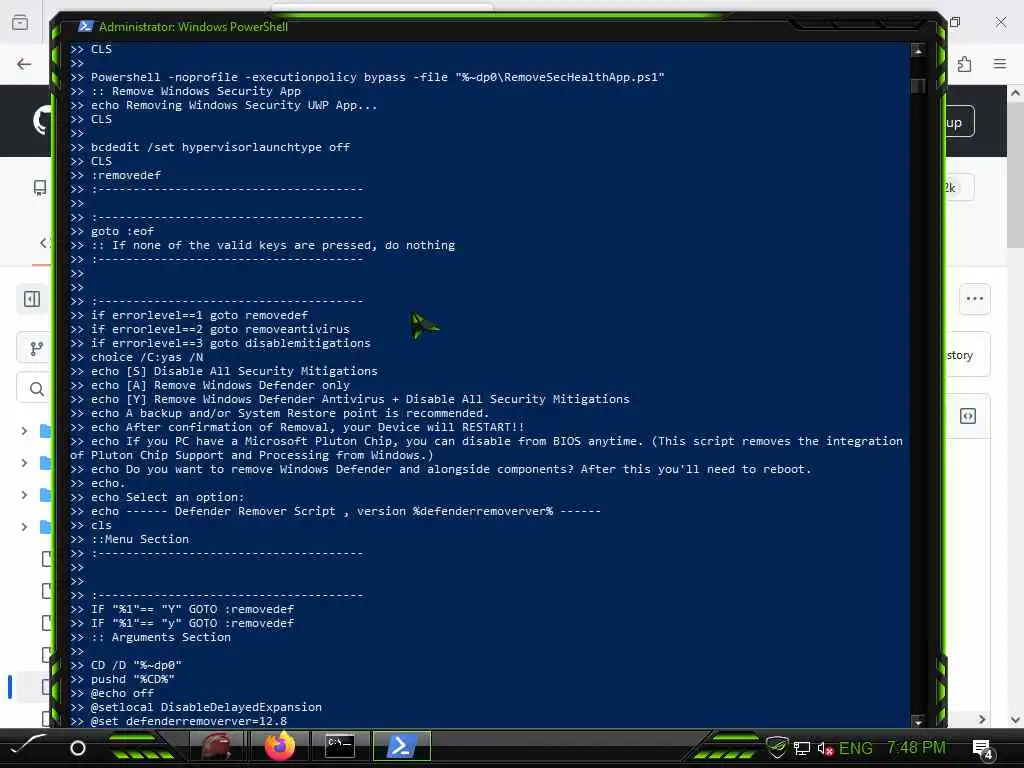Image resolution: width=1024 pixels, height=768 pixels.
Task: Click the browser restore window button
Action: (955, 22)
